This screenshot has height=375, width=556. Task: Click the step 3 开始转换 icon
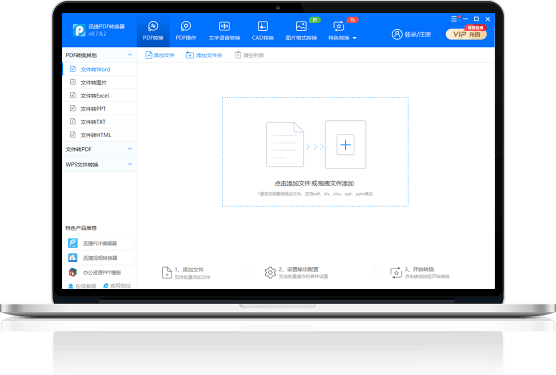point(396,273)
